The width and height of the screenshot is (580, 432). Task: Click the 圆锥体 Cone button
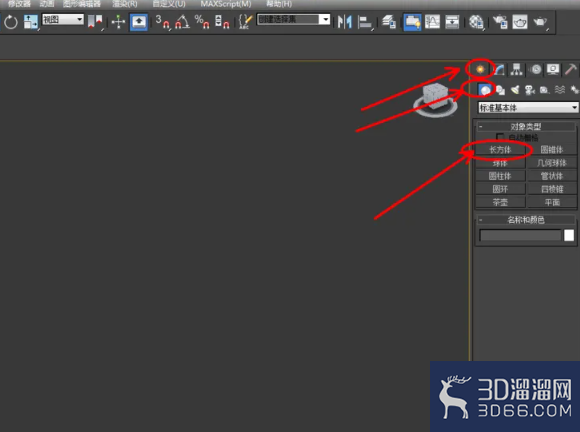[552, 149]
